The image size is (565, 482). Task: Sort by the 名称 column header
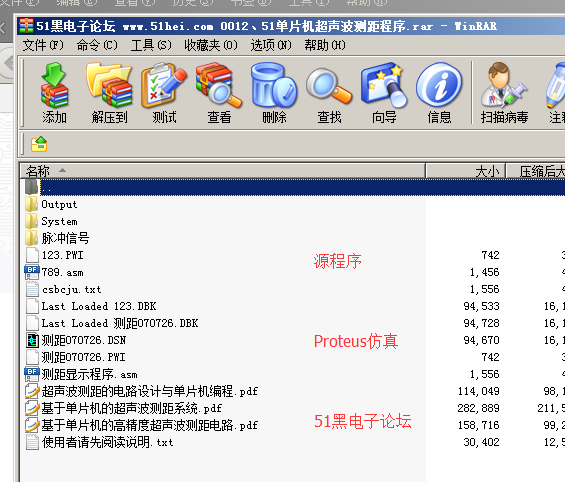point(222,170)
